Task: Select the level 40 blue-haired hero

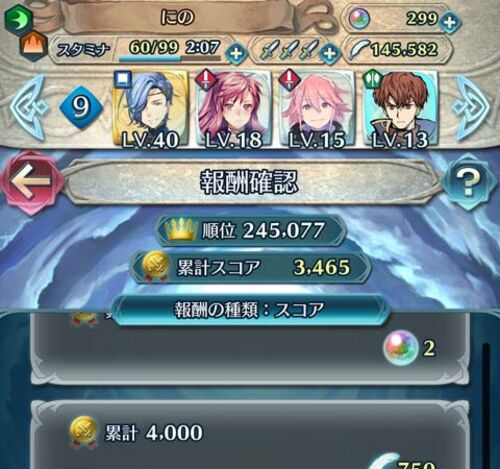Action: (x=151, y=109)
